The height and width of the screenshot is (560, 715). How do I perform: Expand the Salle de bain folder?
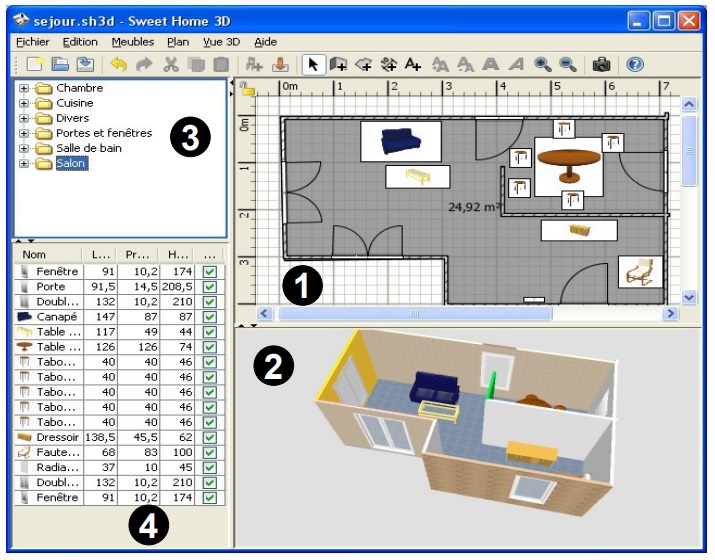click(24, 148)
